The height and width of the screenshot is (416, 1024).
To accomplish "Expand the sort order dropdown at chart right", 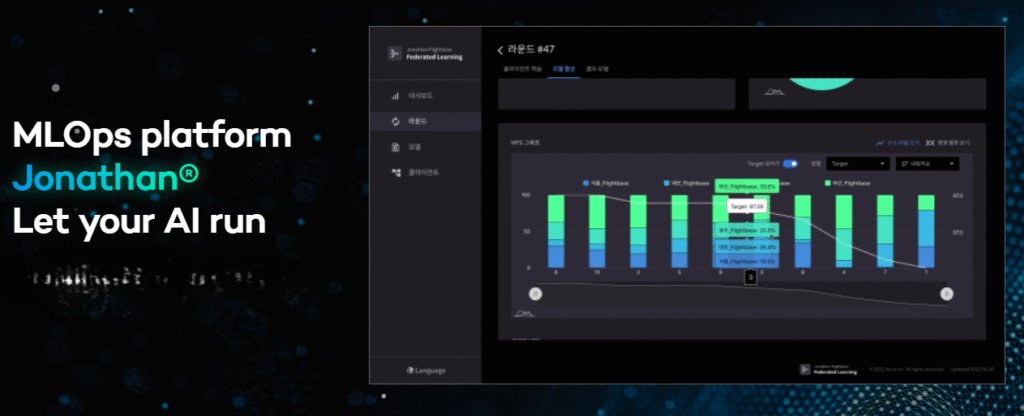I will 927,163.
